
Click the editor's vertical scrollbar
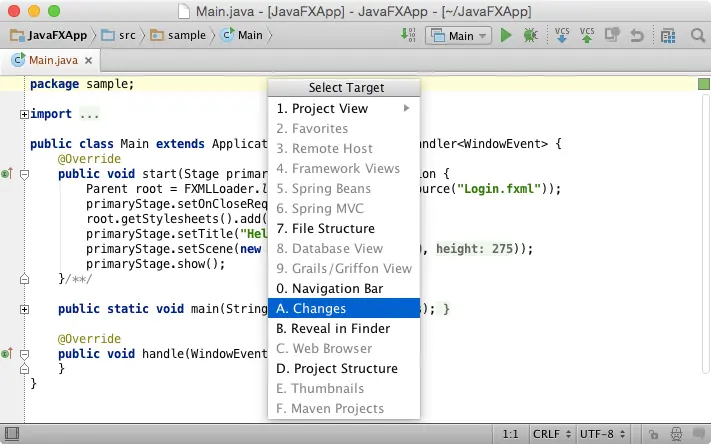706,236
